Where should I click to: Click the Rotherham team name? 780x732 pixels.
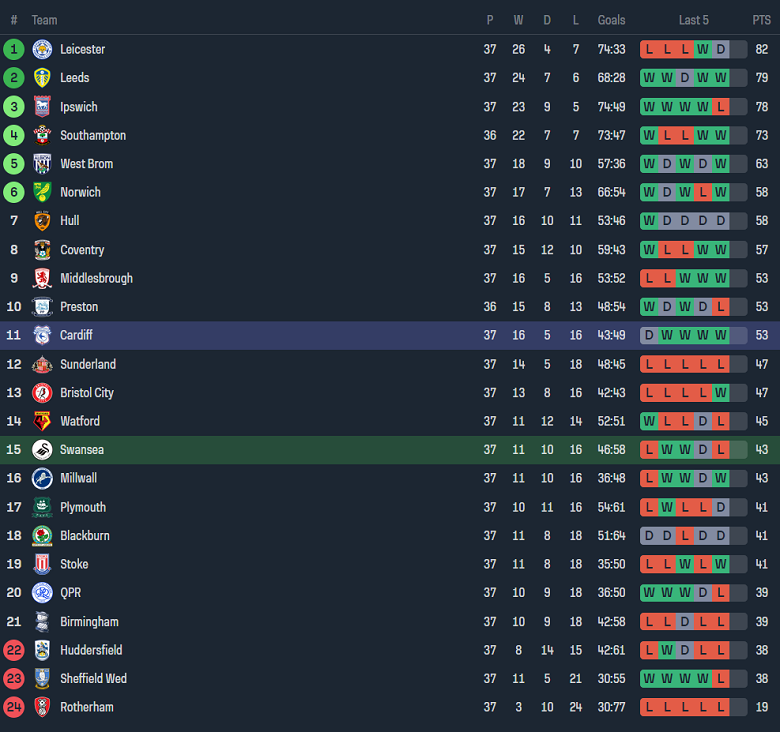[87, 707]
